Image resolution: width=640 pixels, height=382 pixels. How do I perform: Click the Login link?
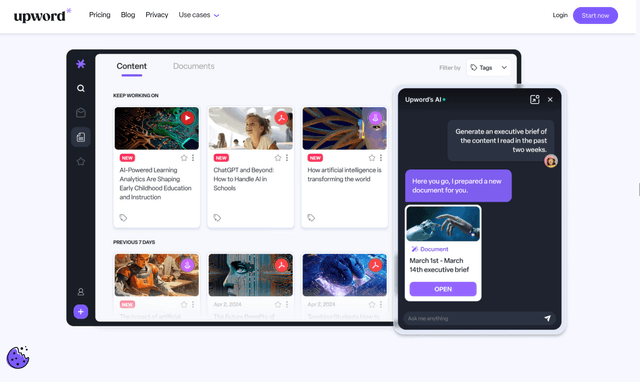[560, 15]
